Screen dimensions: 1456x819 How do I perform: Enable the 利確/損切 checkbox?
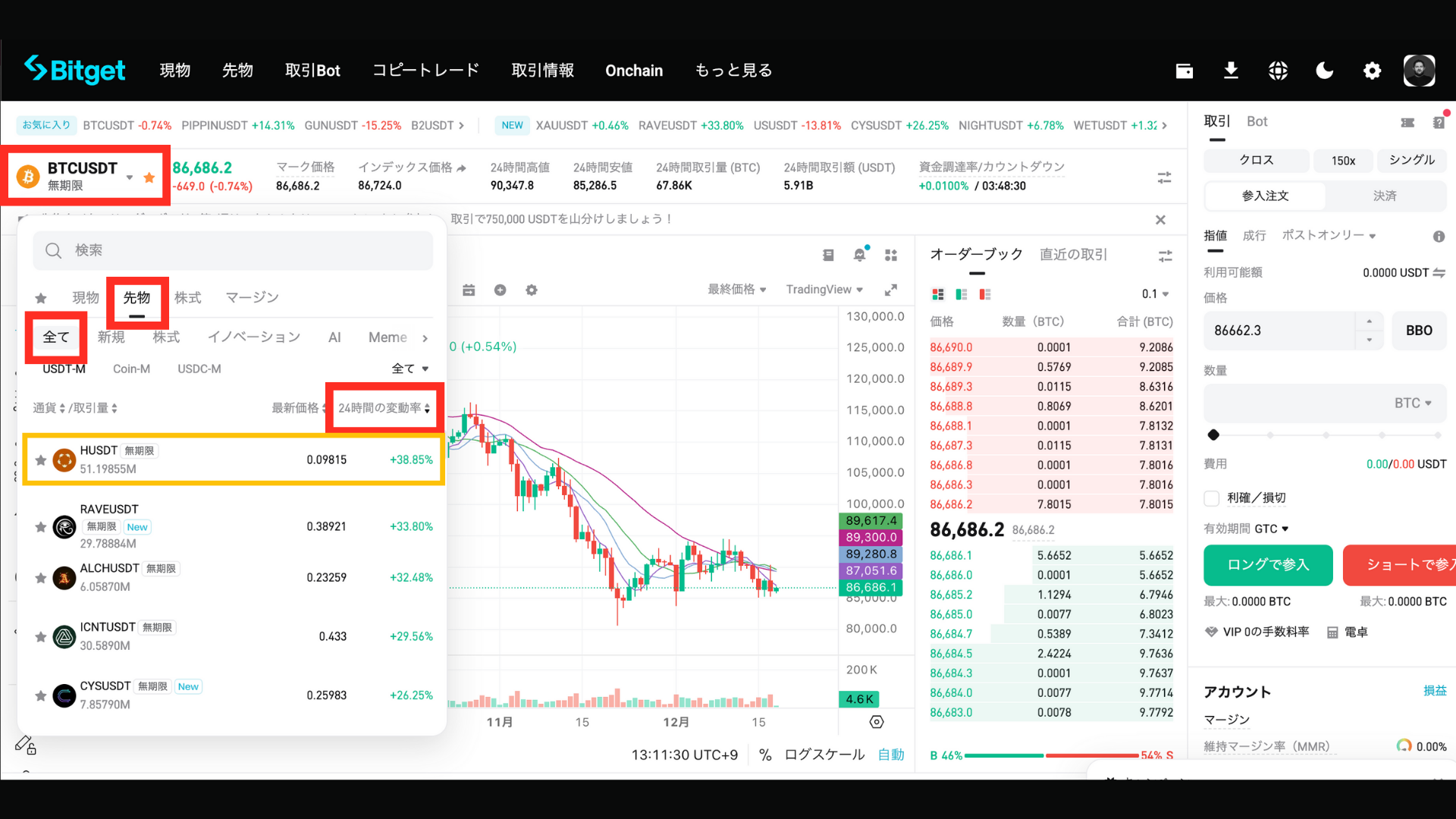point(1212,498)
